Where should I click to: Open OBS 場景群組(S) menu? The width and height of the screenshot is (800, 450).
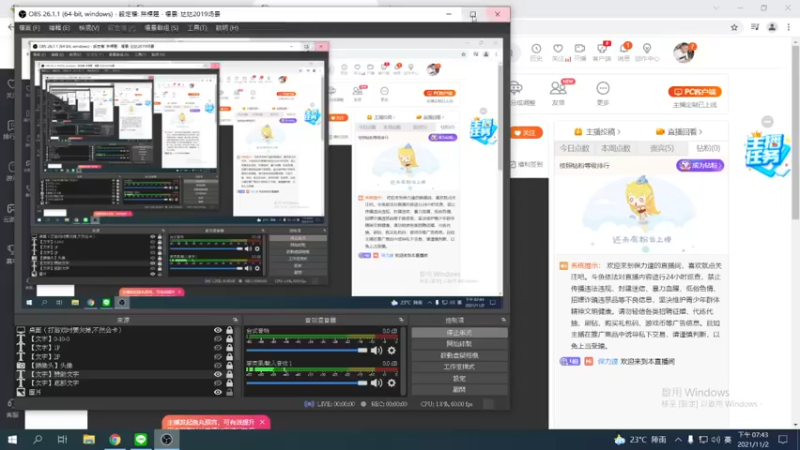click(161, 28)
